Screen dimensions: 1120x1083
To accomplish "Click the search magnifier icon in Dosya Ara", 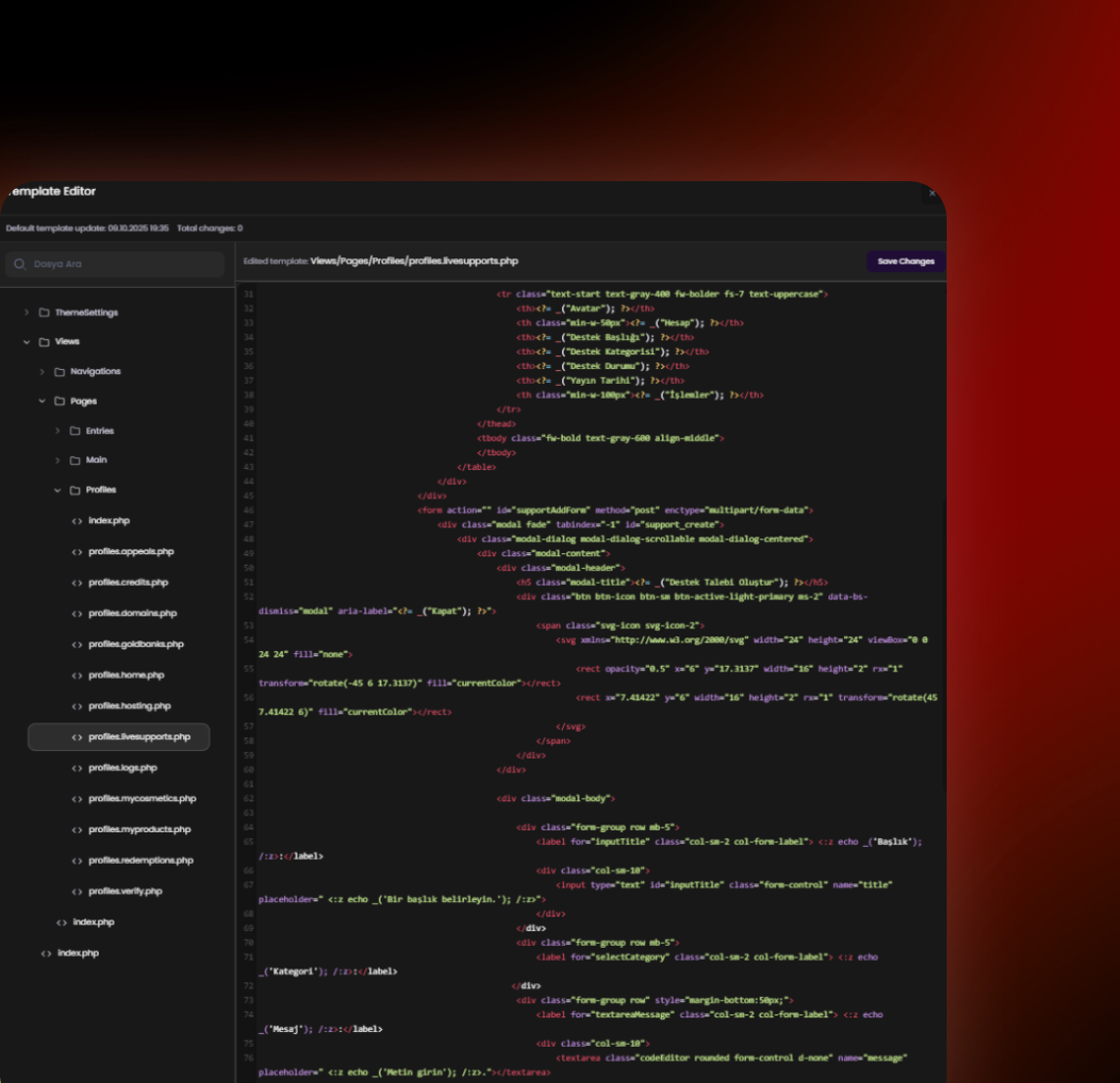I will 18,264.
